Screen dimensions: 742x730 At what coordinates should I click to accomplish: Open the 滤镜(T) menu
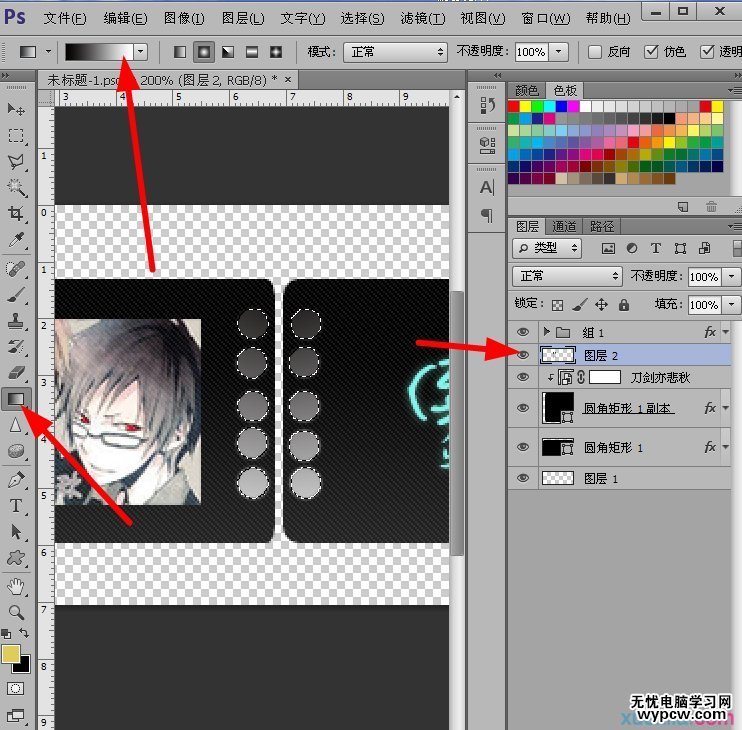tap(423, 18)
